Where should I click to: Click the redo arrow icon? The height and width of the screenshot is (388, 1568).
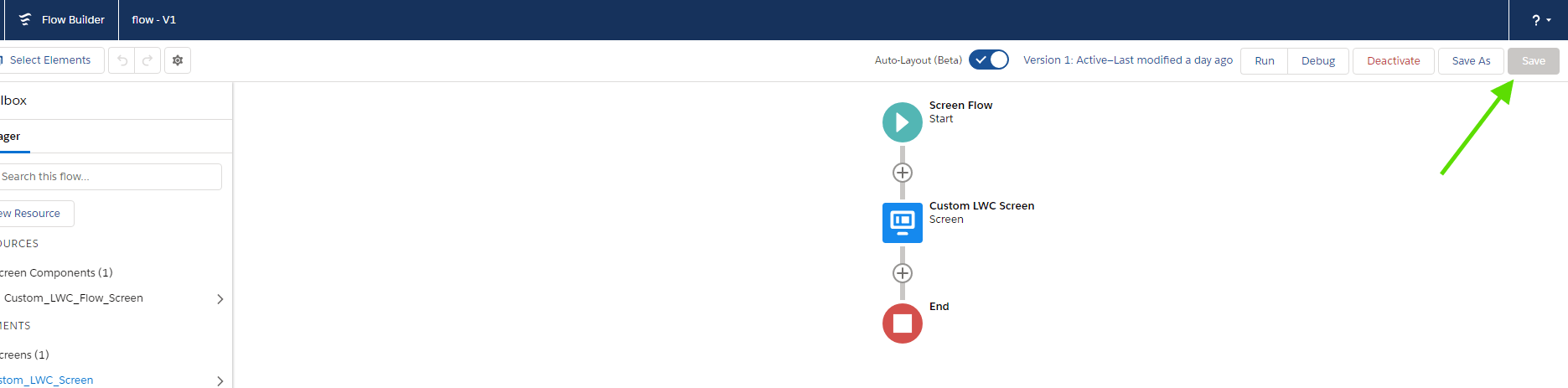point(147,60)
